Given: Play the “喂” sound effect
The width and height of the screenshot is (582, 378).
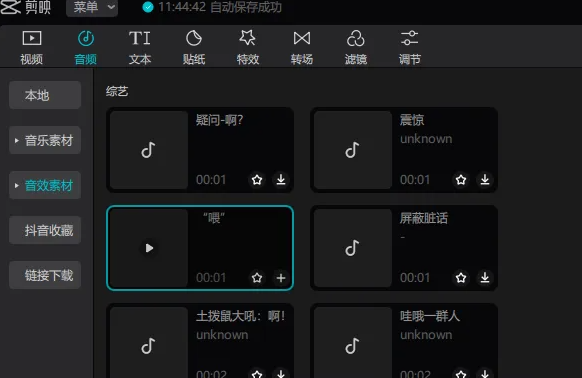Looking at the screenshot, I should [149, 248].
